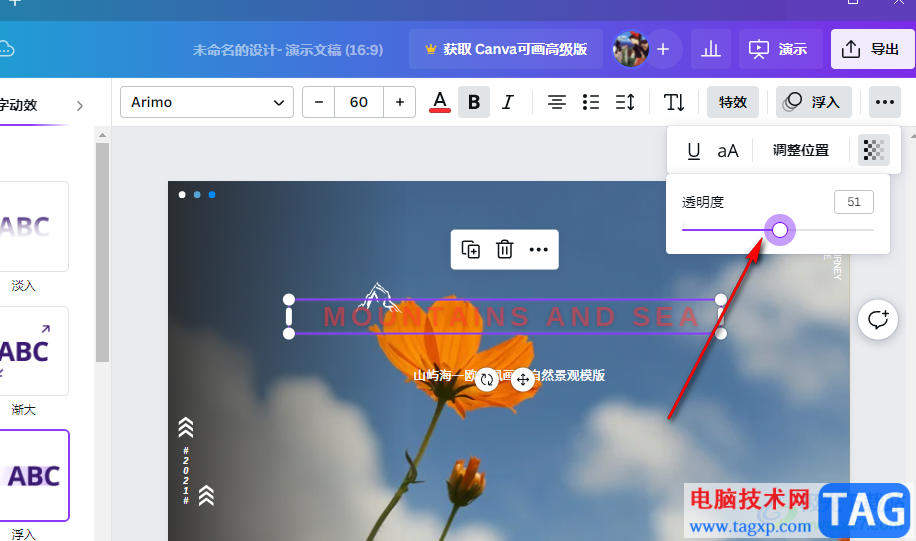Choose the 浮入 float-in animation thumbnail
Viewport: 916px width, 541px height.
34,476
